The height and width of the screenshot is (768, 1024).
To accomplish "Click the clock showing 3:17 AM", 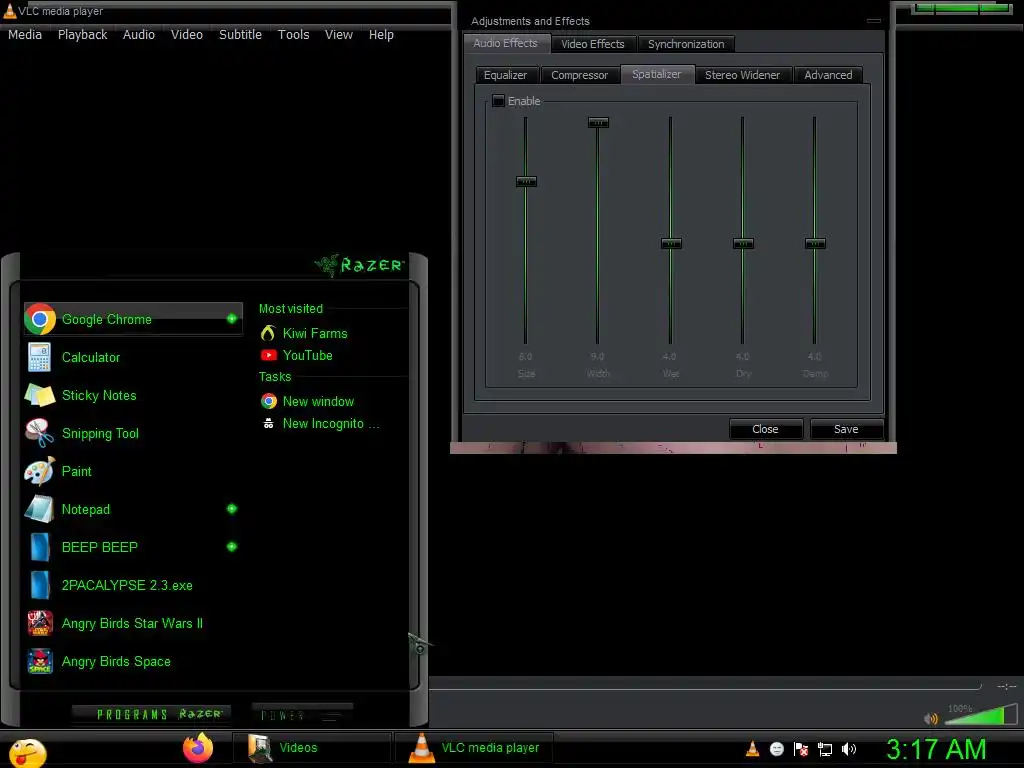I will click(936, 749).
